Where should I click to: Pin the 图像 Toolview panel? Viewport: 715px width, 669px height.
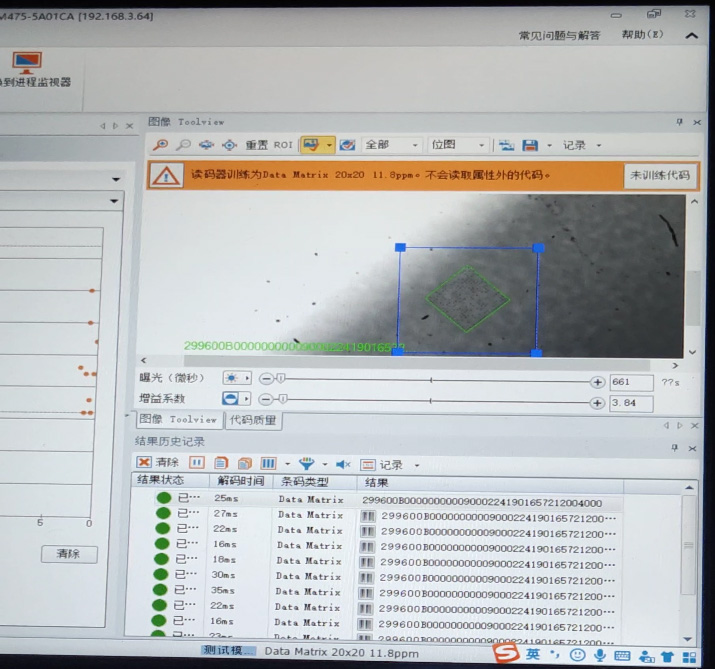click(x=679, y=122)
